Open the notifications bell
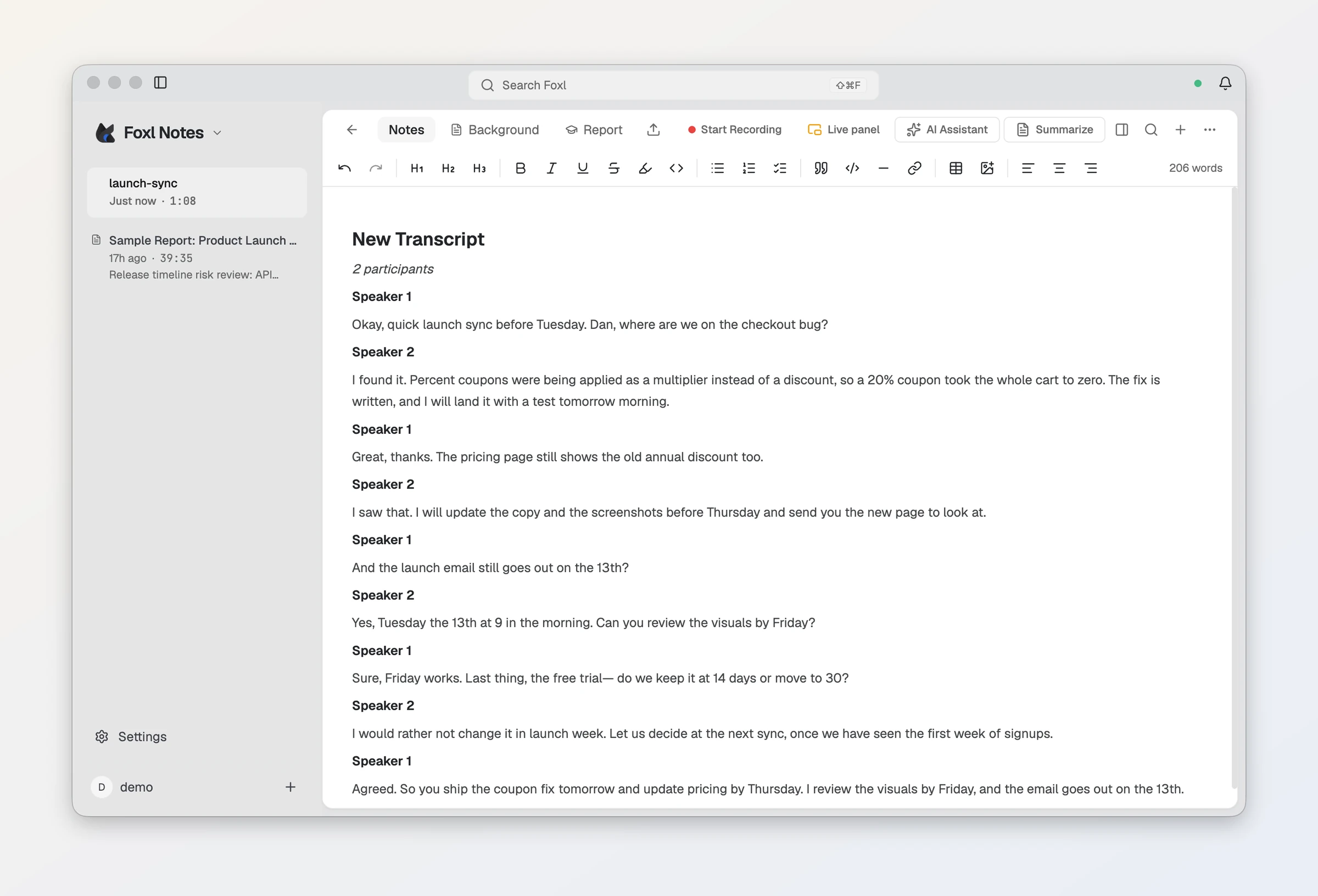 tap(1225, 83)
